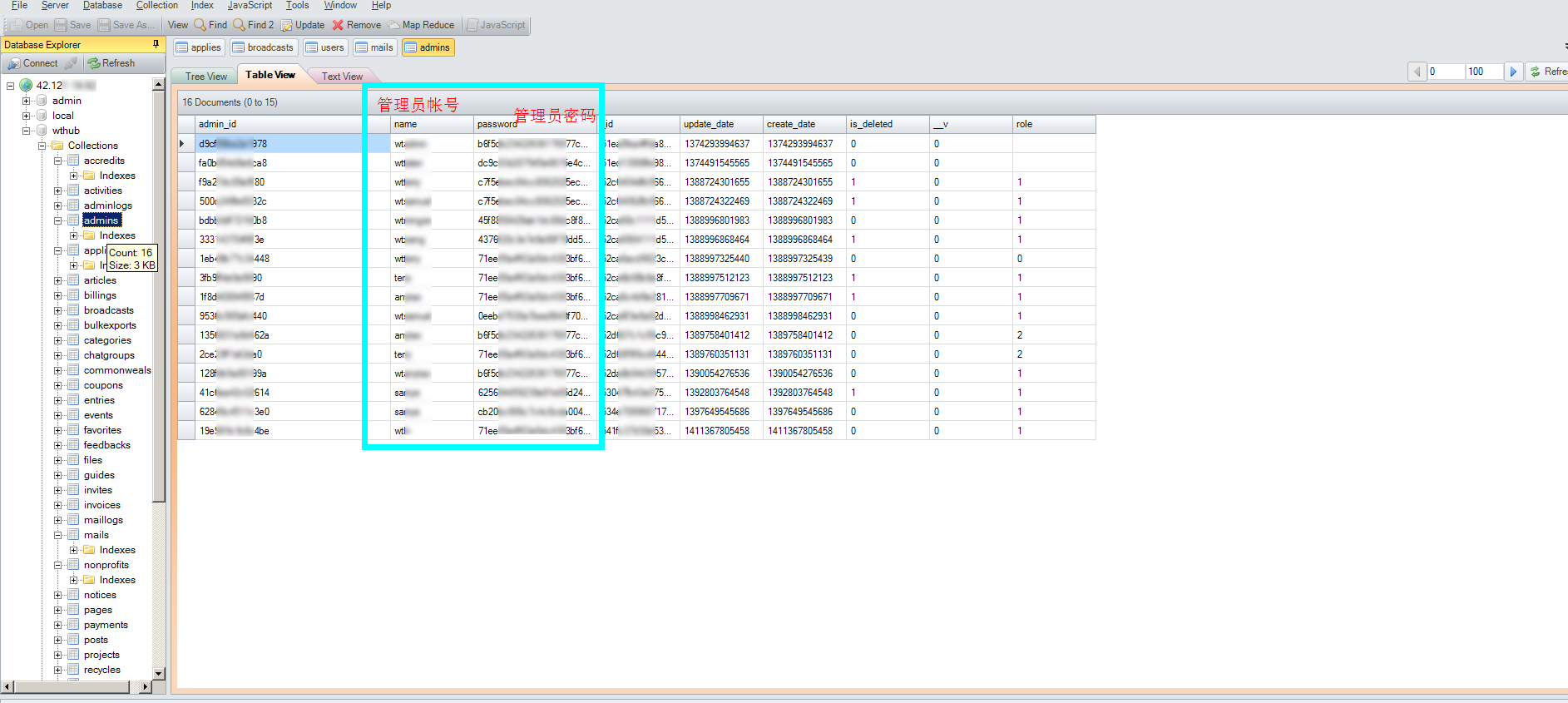Expand the local database node
Image resolution: width=1568 pixels, height=703 pixels.
(x=26, y=116)
